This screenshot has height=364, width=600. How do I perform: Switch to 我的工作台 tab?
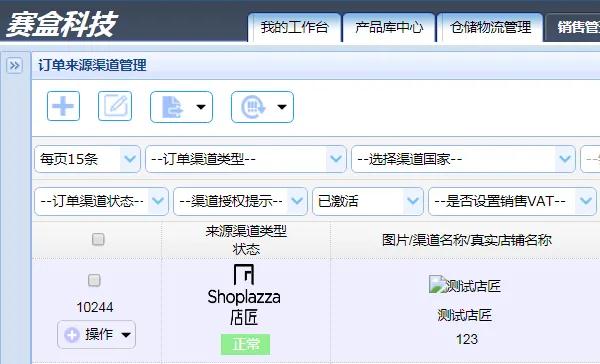click(x=294, y=28)
